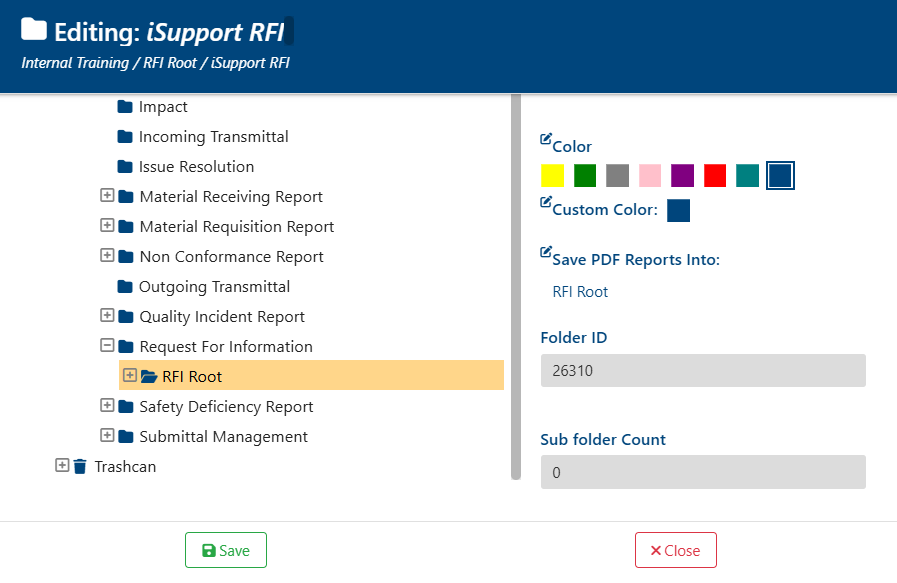Click the Material Receiving Report folder icon
The width and height of the screenshot is (897, 583).
pos(126,197)
